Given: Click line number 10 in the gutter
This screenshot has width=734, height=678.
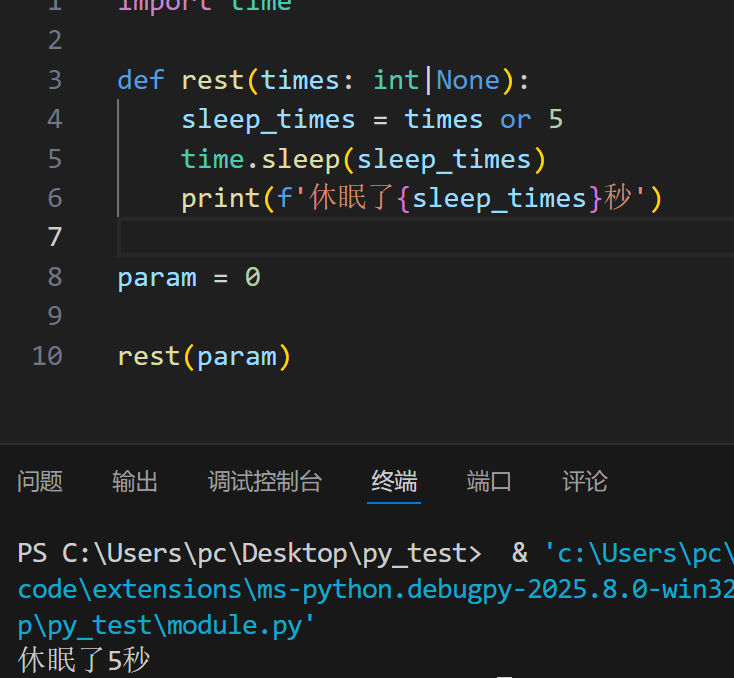Looking at the screenshot, I should (x=47, y=356).
